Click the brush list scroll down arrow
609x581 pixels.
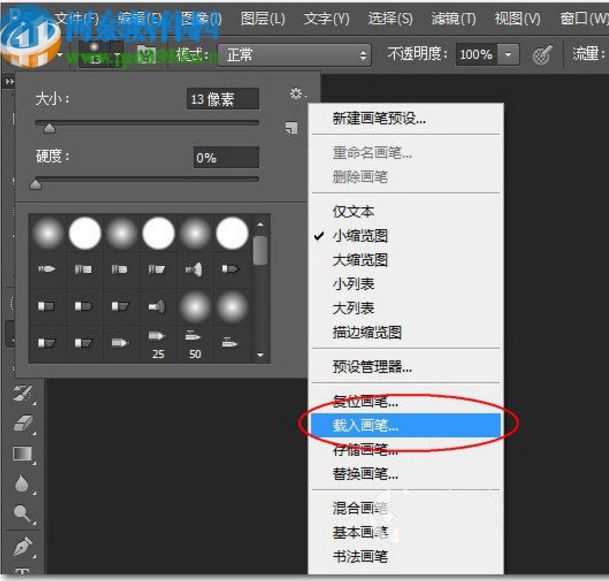coord(260,355)
